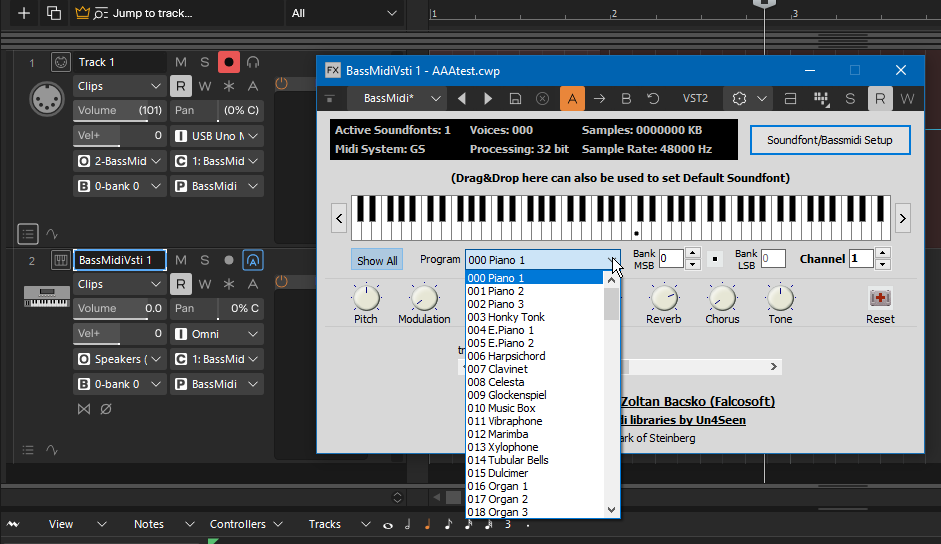Copy A to B with arrow icon
The image size is (941, 544).
(600, 98)
